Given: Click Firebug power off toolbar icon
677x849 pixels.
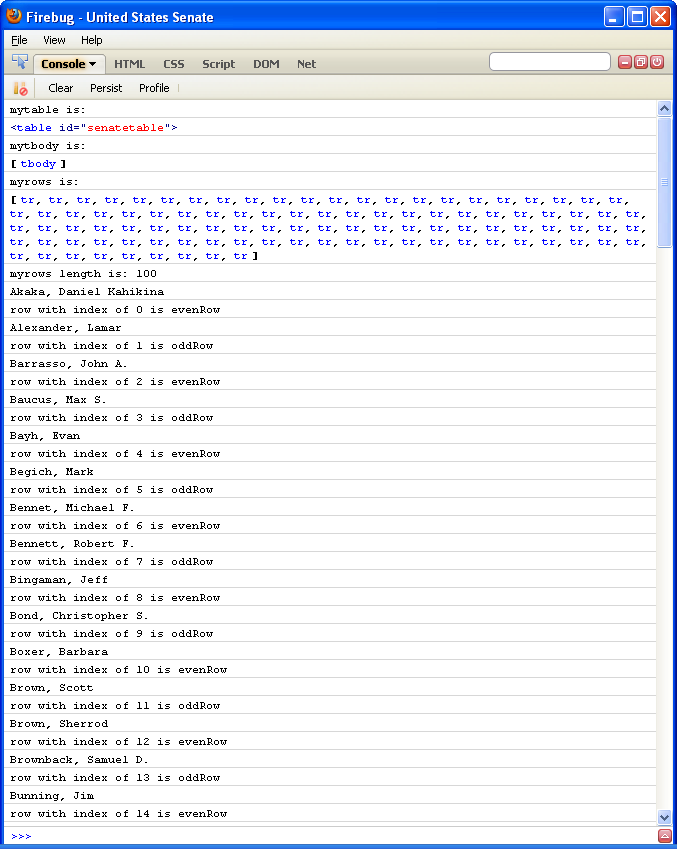Looking at the screenshot, I should pyautogui.click(x=657, y=62).
